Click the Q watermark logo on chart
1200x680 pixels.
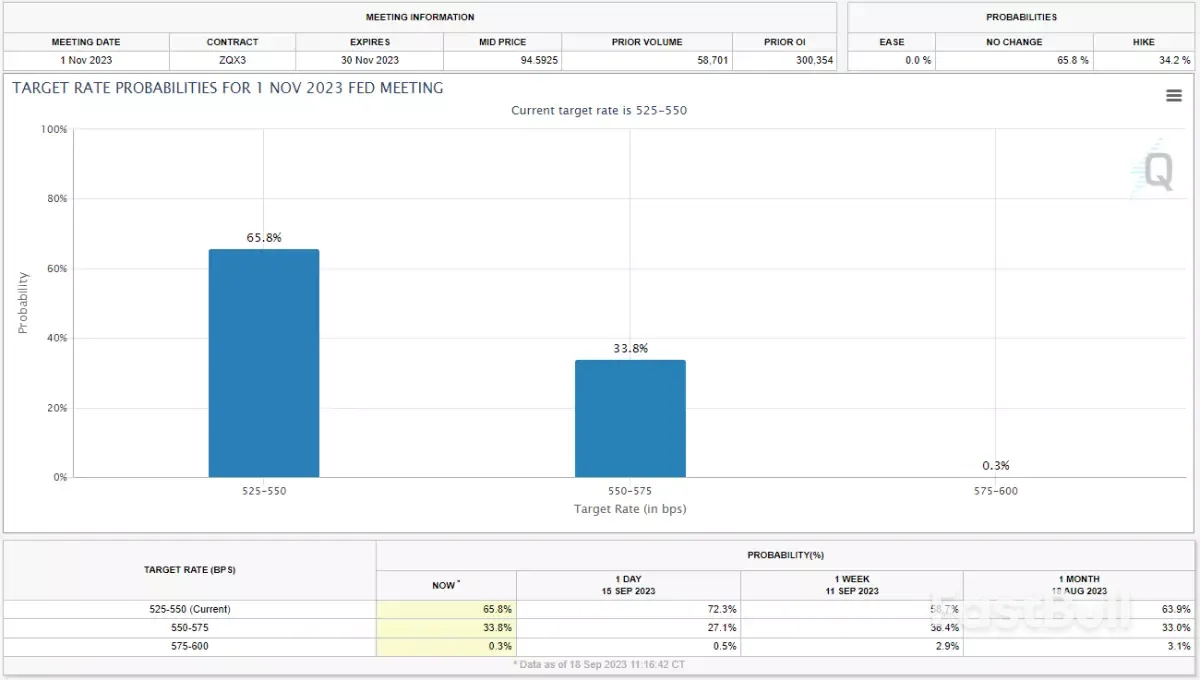click(1158, 171)
